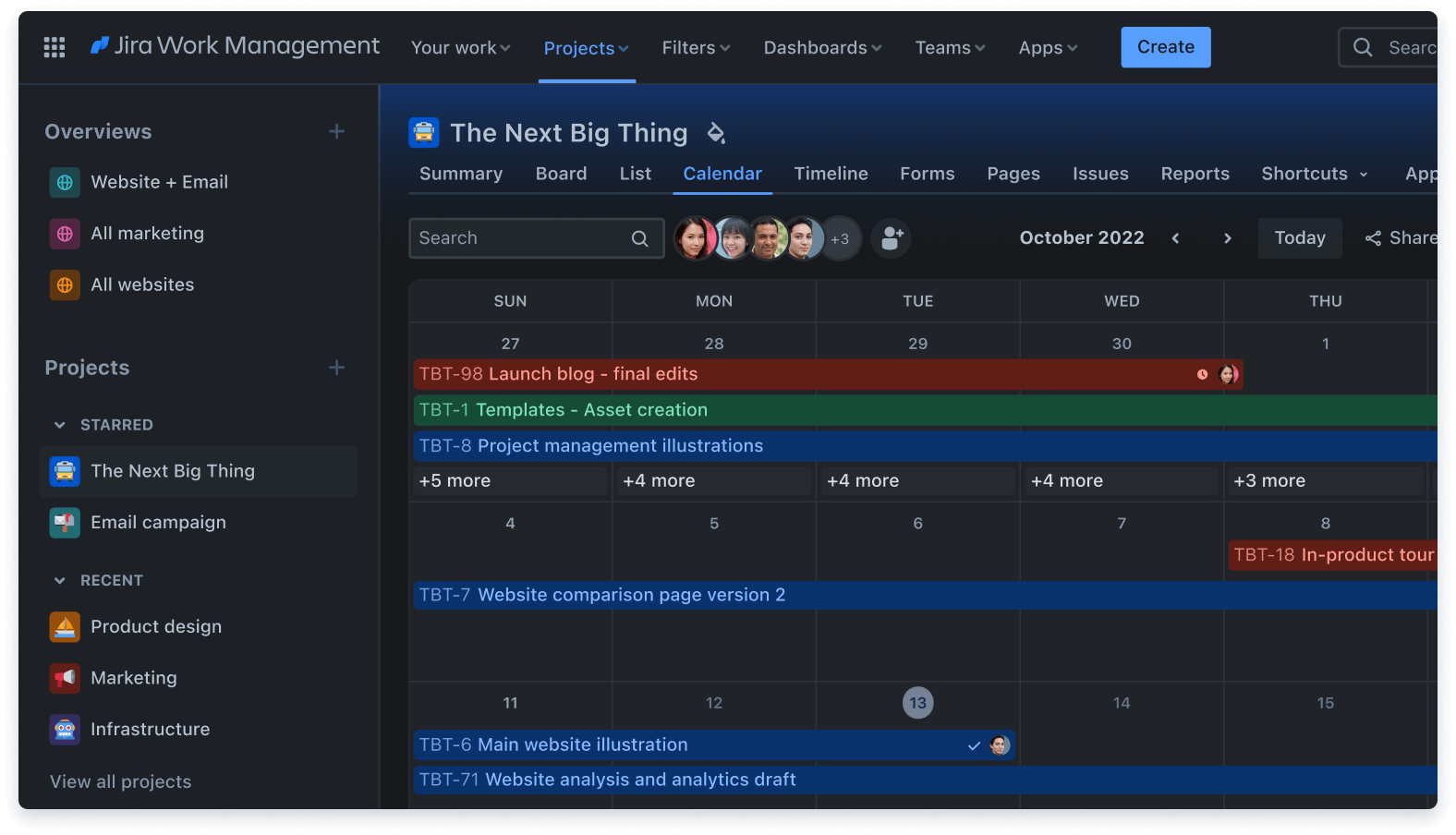Go to previous month arrow
The width and height of the screenshot is (1456, 835).
click(x=1175, y=238)
